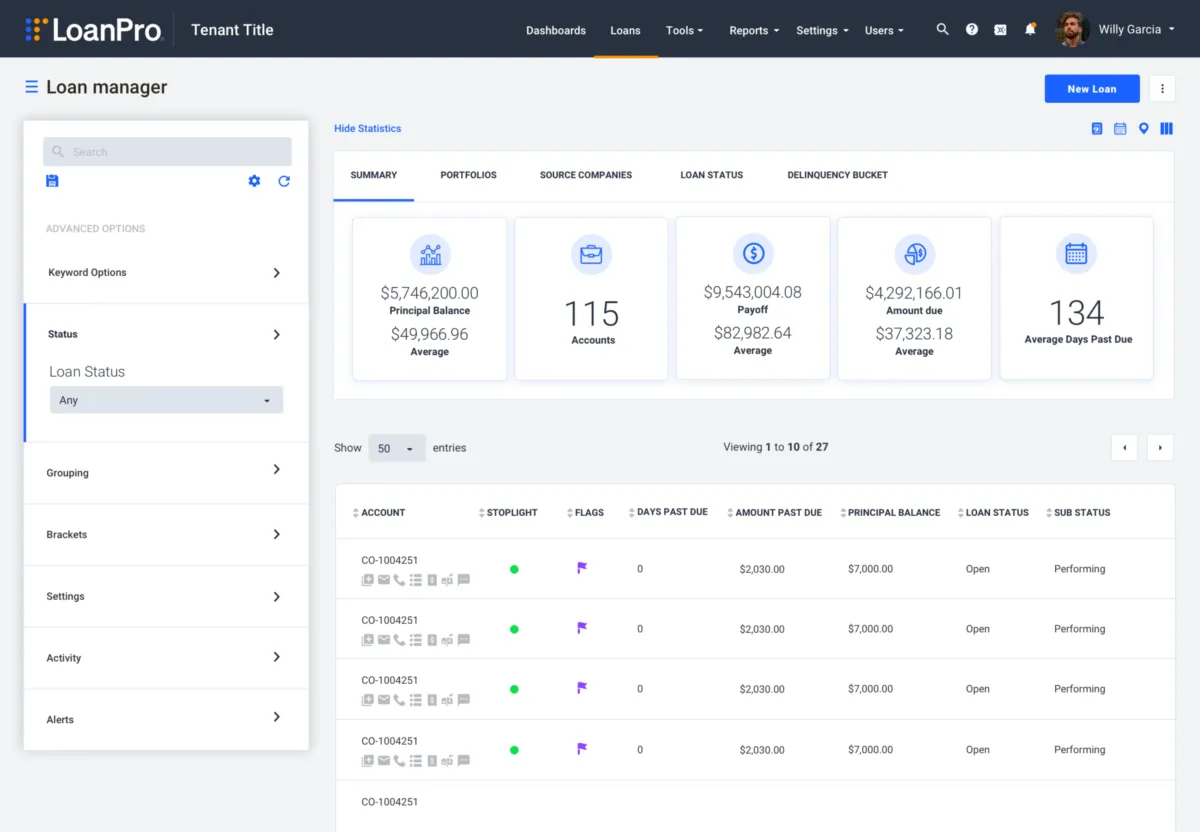Switch to the map pin location view

(1143, 129)
